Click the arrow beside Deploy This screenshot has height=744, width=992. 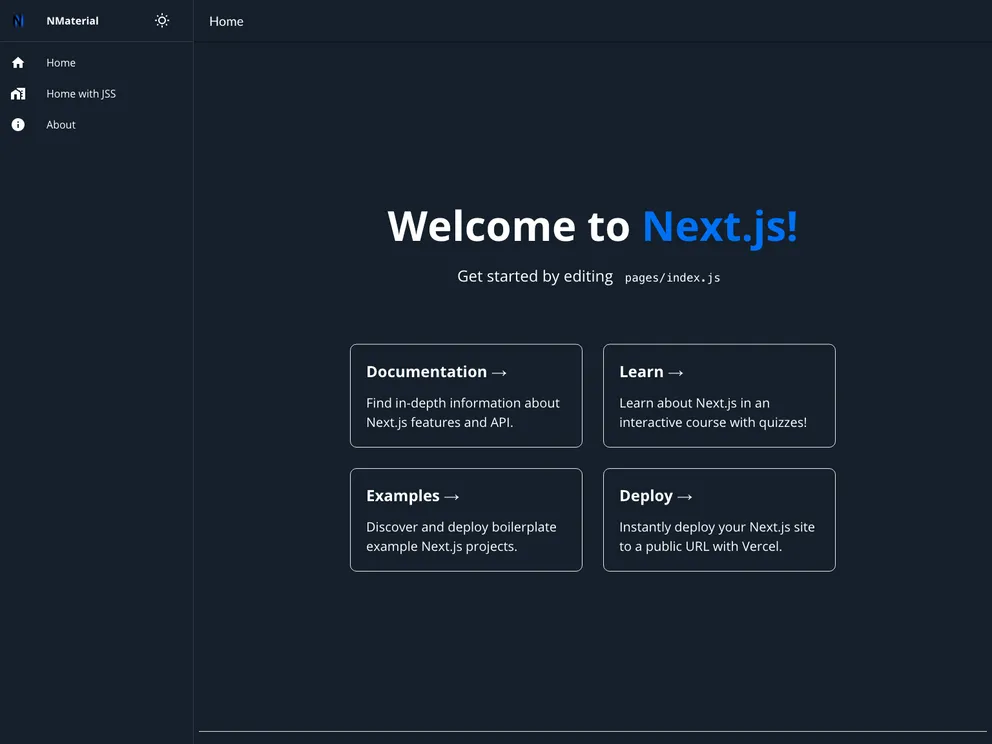[x=685, y=497]
